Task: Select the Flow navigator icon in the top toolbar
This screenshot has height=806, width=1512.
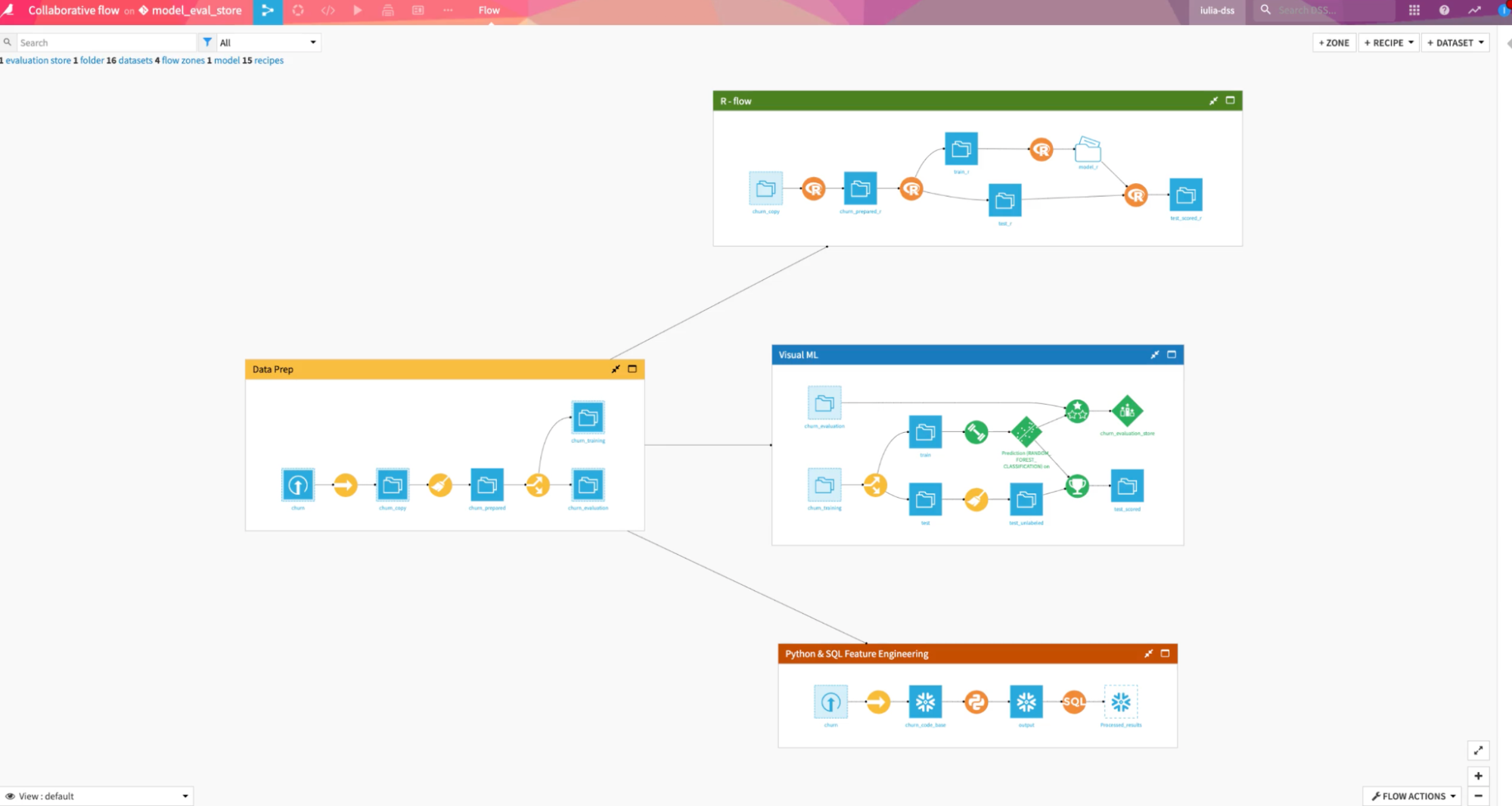Action: pyautogui.click(x=268, y=11)
